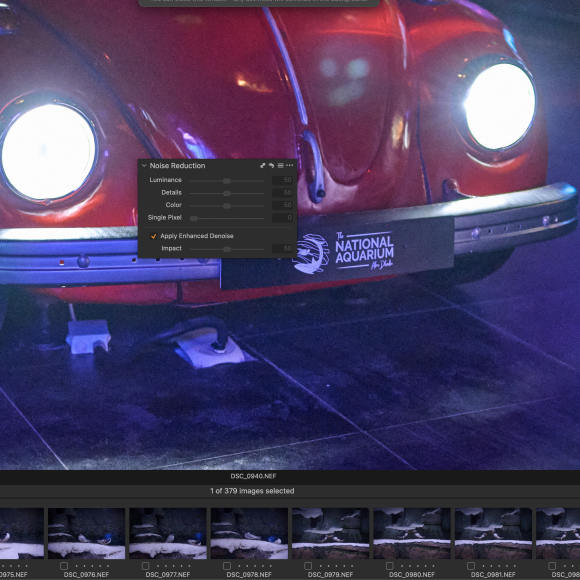Click the star rating dots under DSC_0978.NEF
The height and width of the screenshot is (580, 580).
tap(255, 566)
